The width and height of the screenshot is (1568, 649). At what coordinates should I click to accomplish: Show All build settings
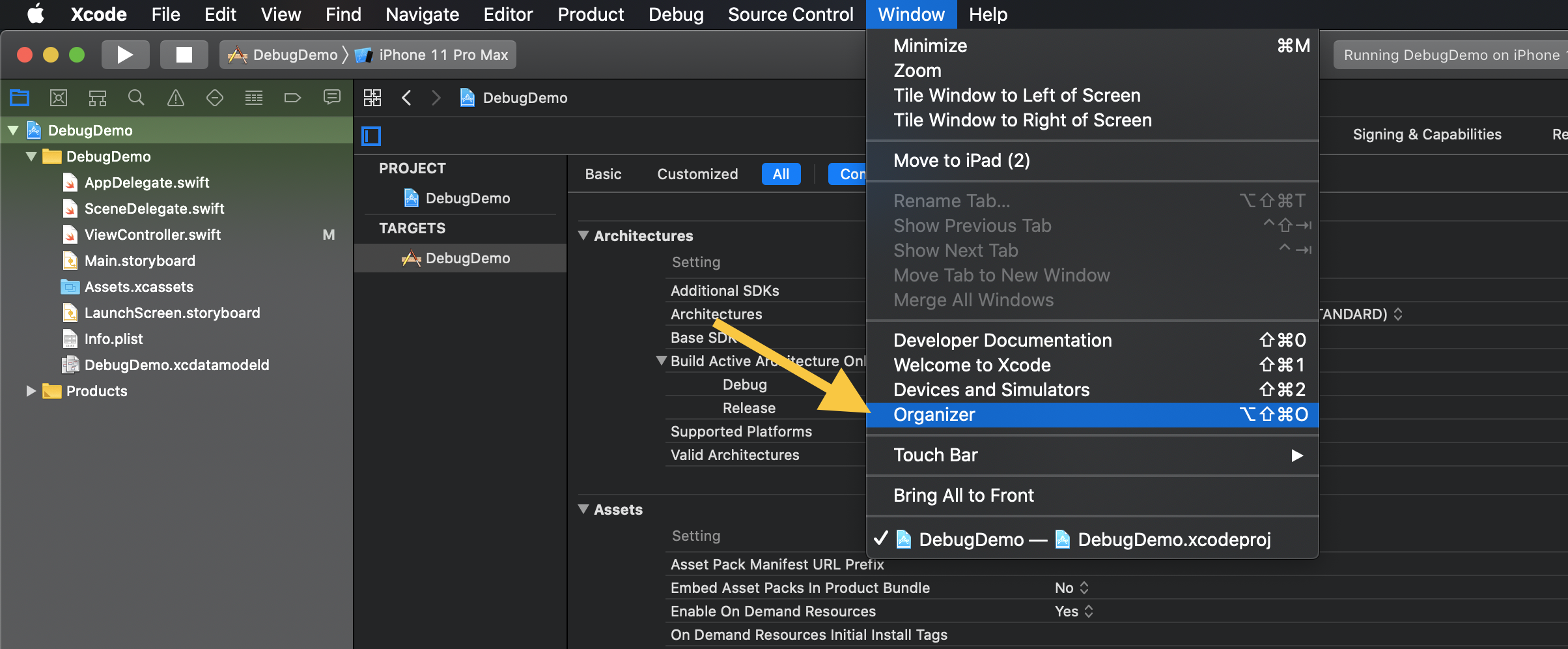point(781,174)
